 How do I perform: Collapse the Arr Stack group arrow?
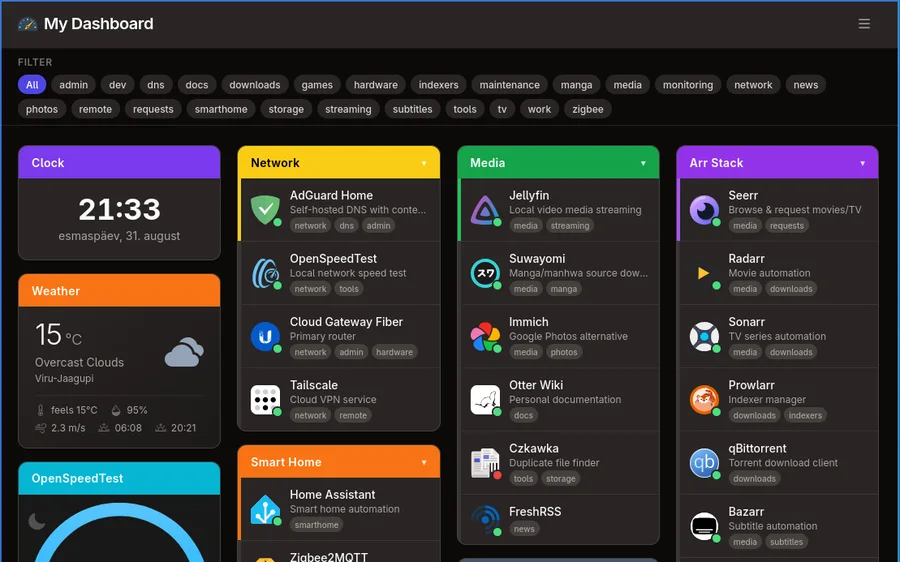(863, 163)
